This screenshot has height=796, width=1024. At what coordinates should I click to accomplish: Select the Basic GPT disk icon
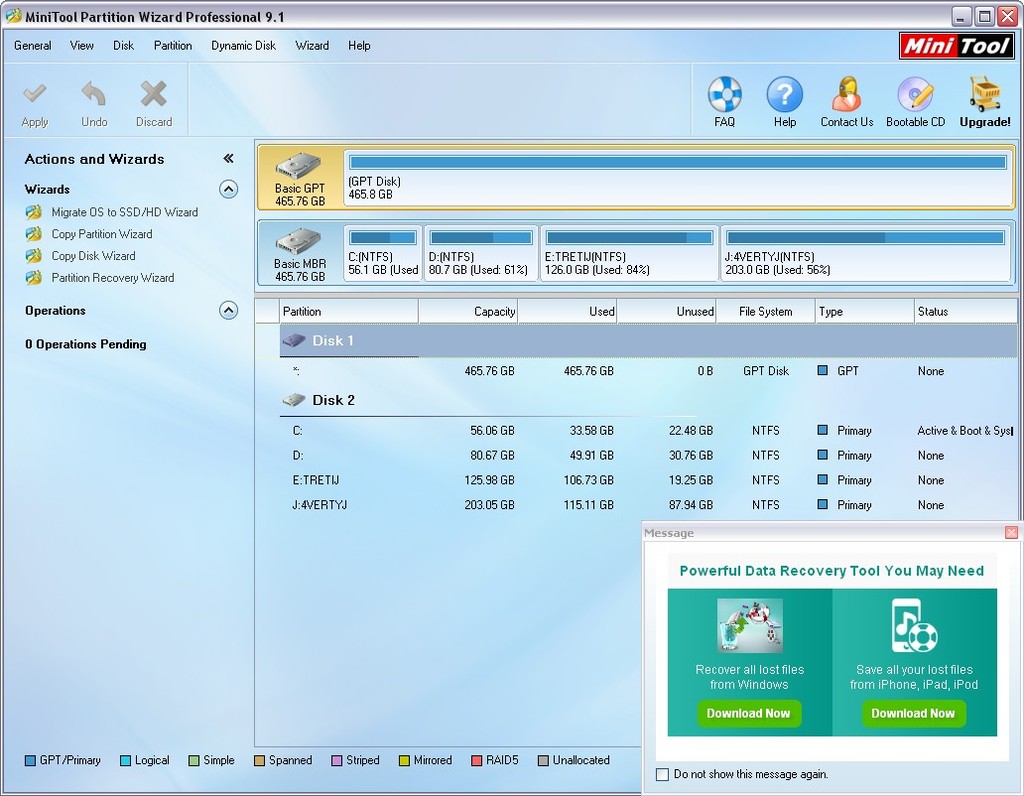[299, 166]
